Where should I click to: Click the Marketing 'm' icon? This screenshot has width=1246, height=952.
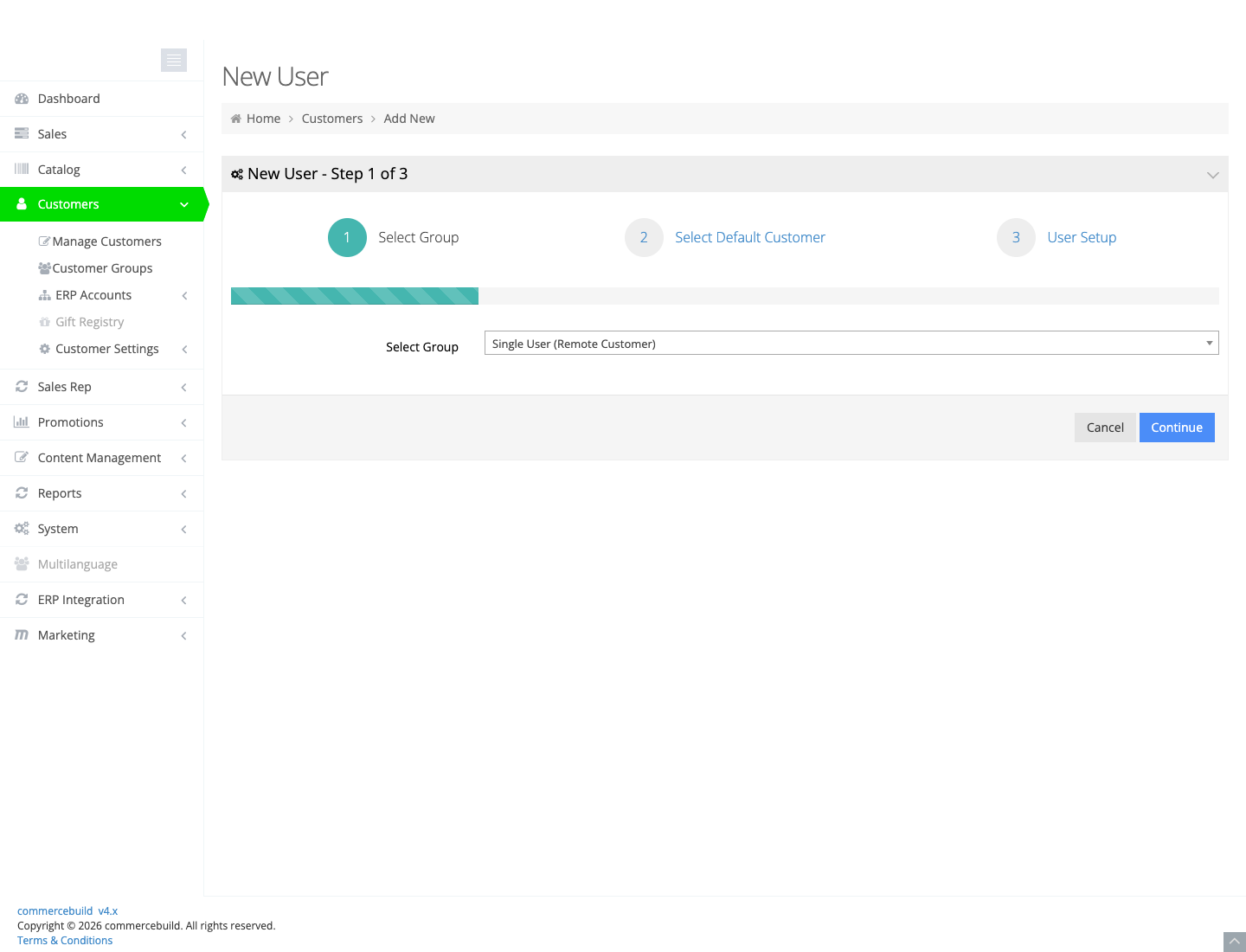coord(22,635)
